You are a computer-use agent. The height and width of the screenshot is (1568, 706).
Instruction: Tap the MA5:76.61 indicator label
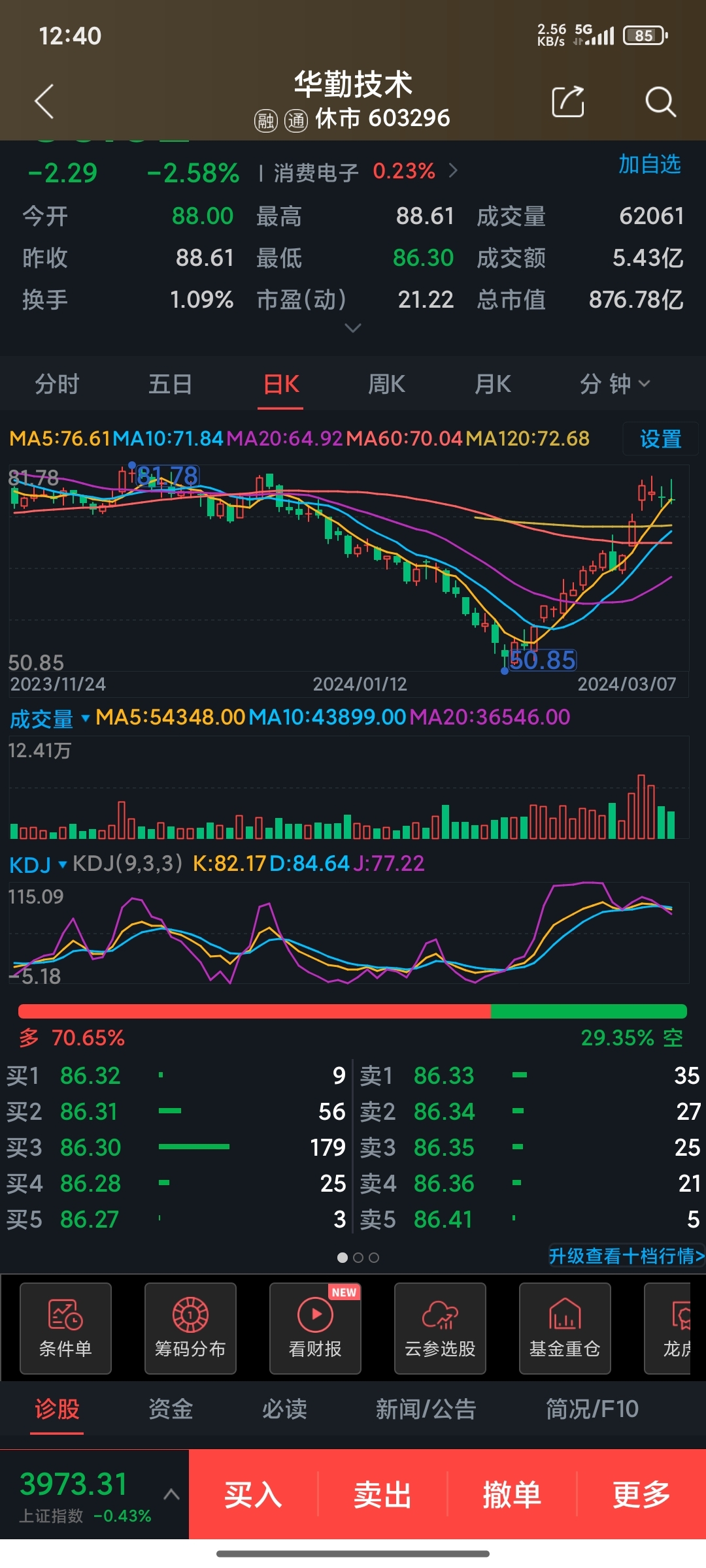60,438
